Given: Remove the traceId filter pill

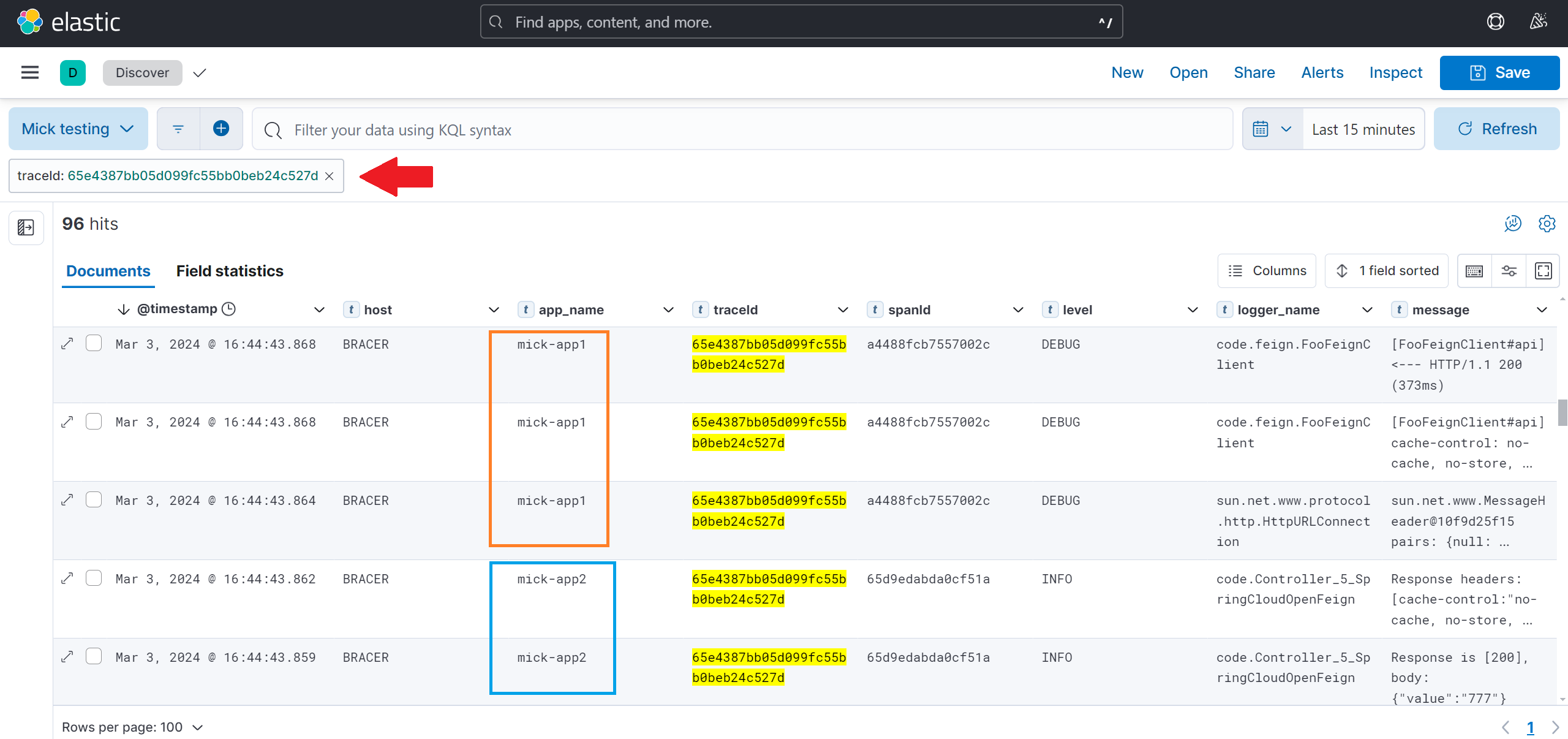Looking at the screenshot, I should [330, 176].
